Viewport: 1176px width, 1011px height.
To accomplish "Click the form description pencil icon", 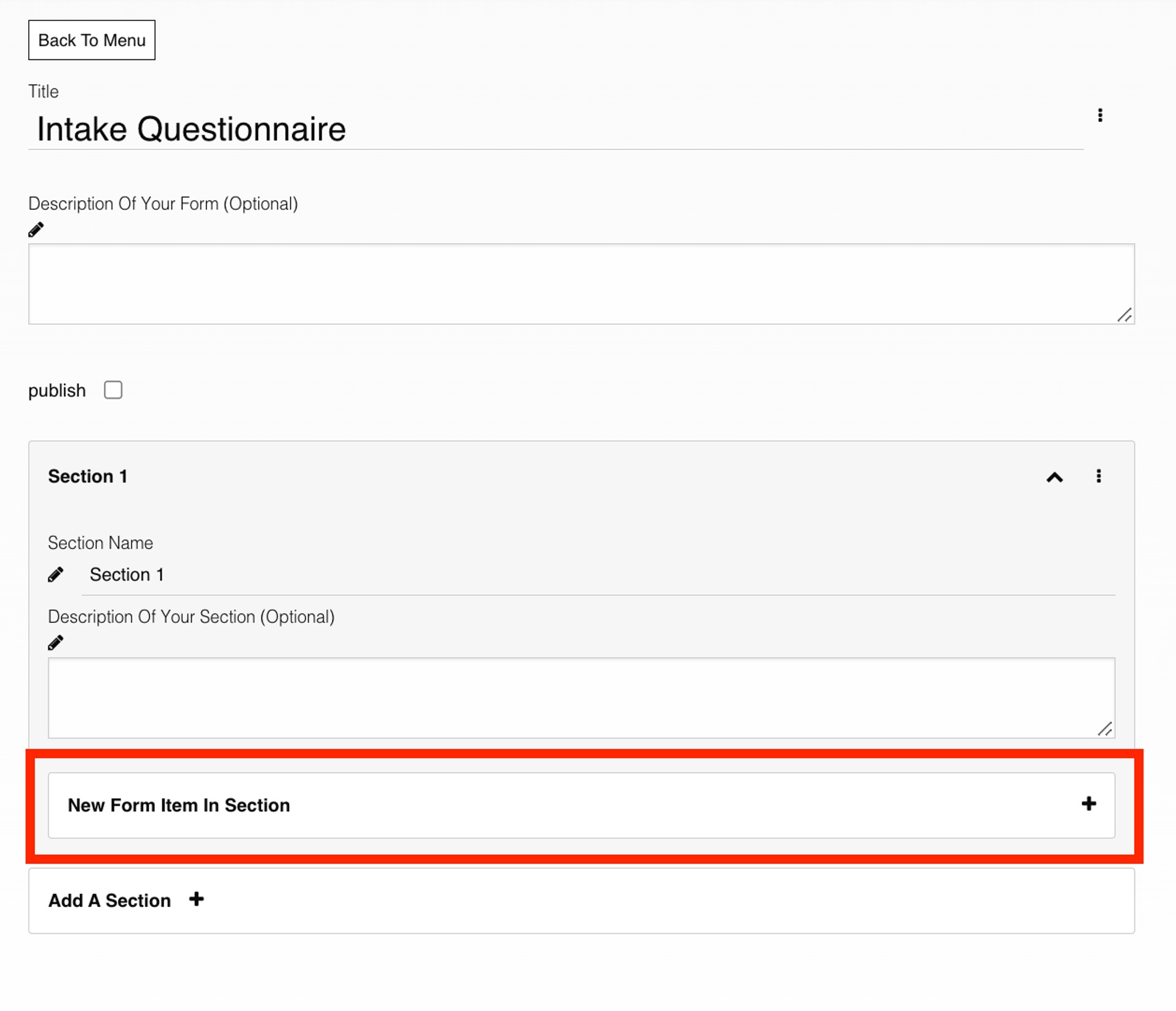I will 36,230.
